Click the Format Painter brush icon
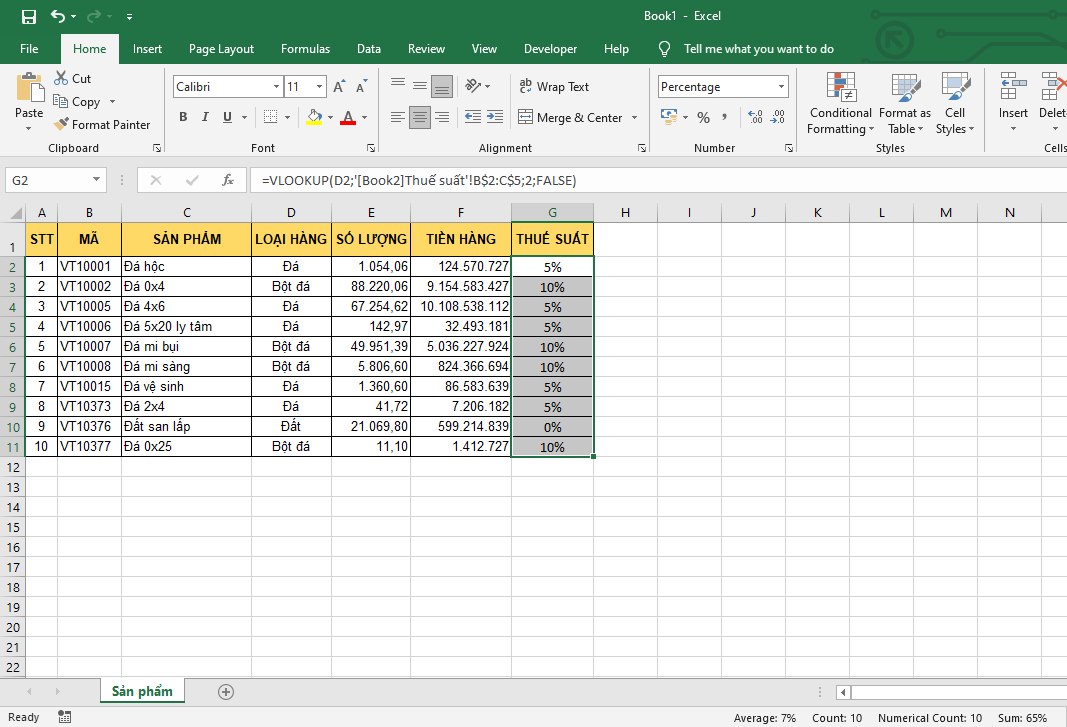 coord(60,125)
